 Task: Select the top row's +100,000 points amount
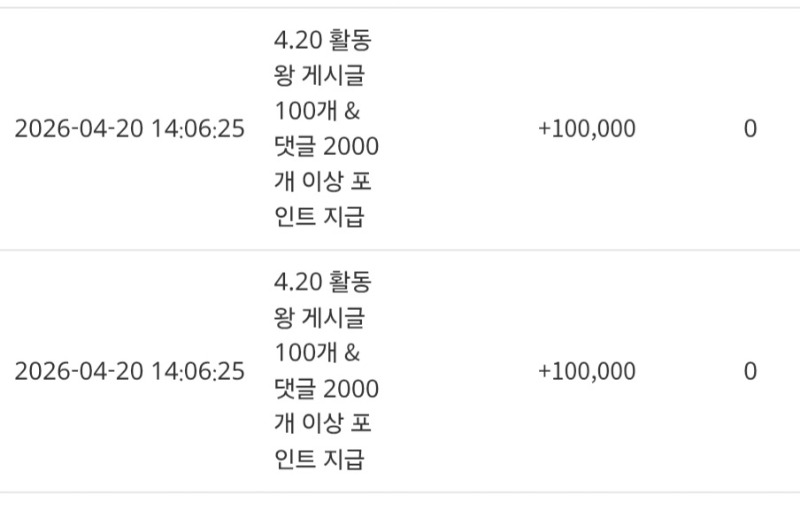[586, 130]
